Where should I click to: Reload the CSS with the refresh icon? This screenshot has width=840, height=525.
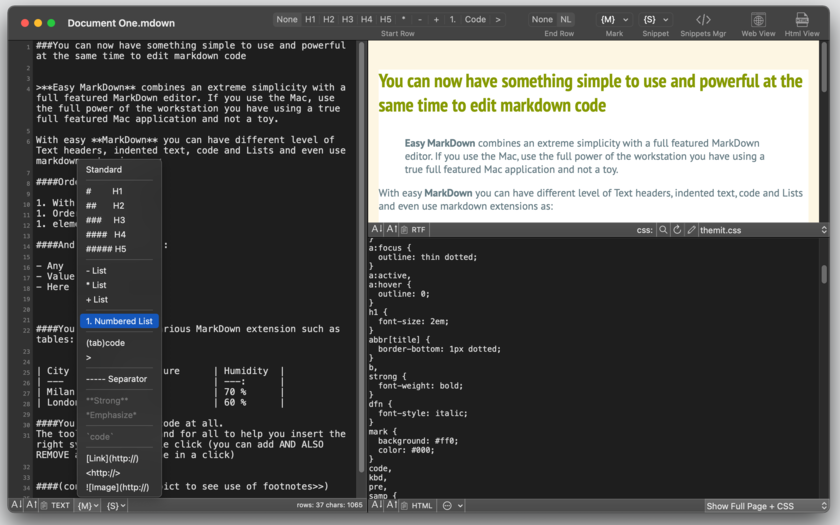677,230
